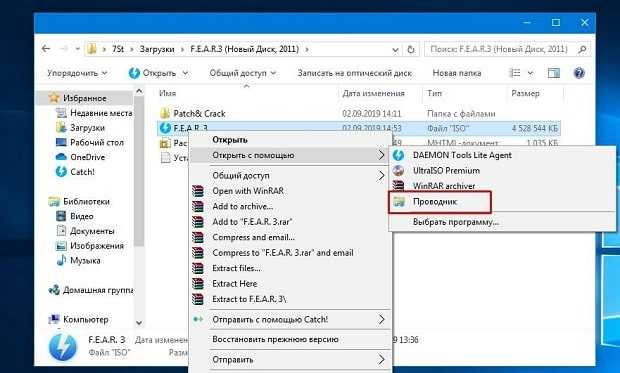
Task: Open the Общий доступ toolbar dropdown
Action: (242, 73)
